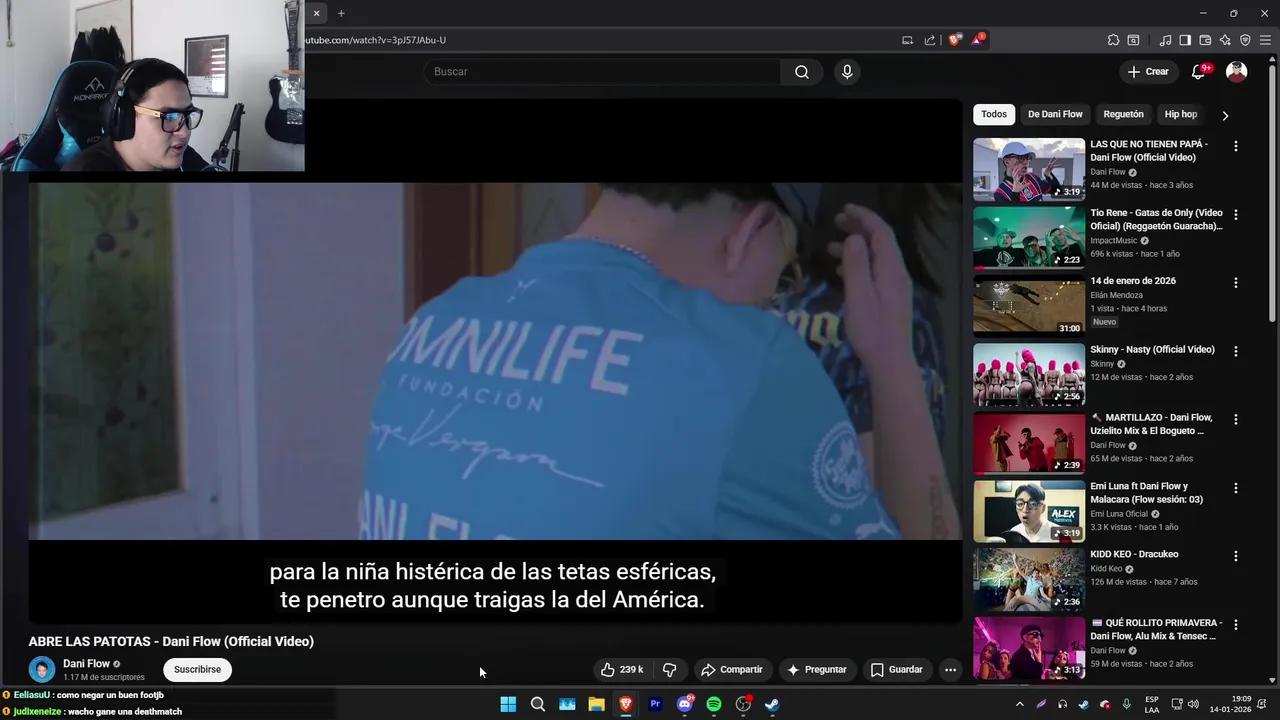The height and width of the screenshot is (720, 1280).
Task: Open the browser extensions puzzle icon
Action: [1113, 40]
